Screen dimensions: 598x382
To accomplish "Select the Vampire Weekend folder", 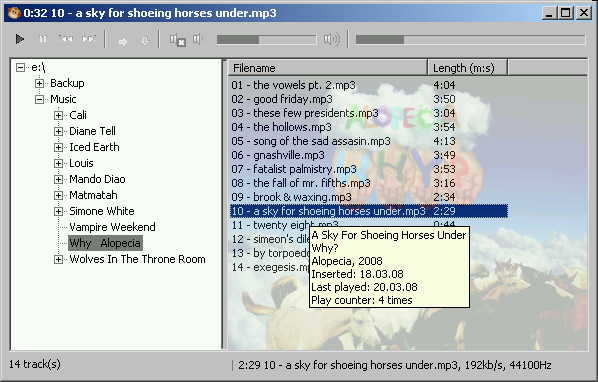I will pos(112,227).
